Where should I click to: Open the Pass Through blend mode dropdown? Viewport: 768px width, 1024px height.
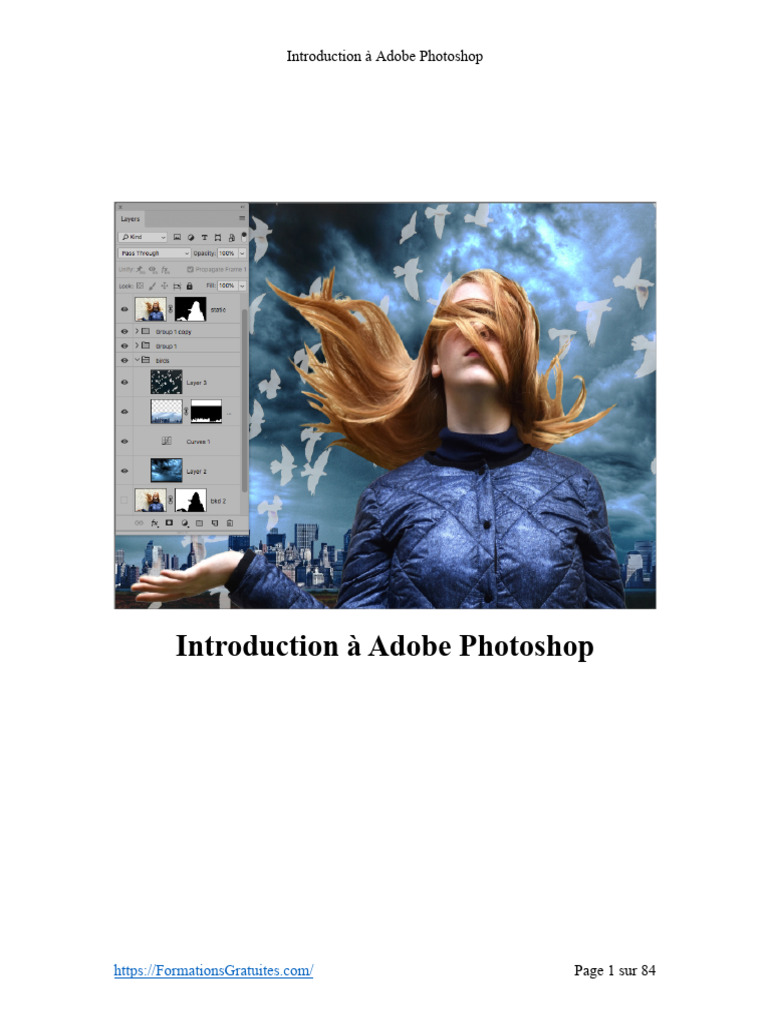point(154,253)
